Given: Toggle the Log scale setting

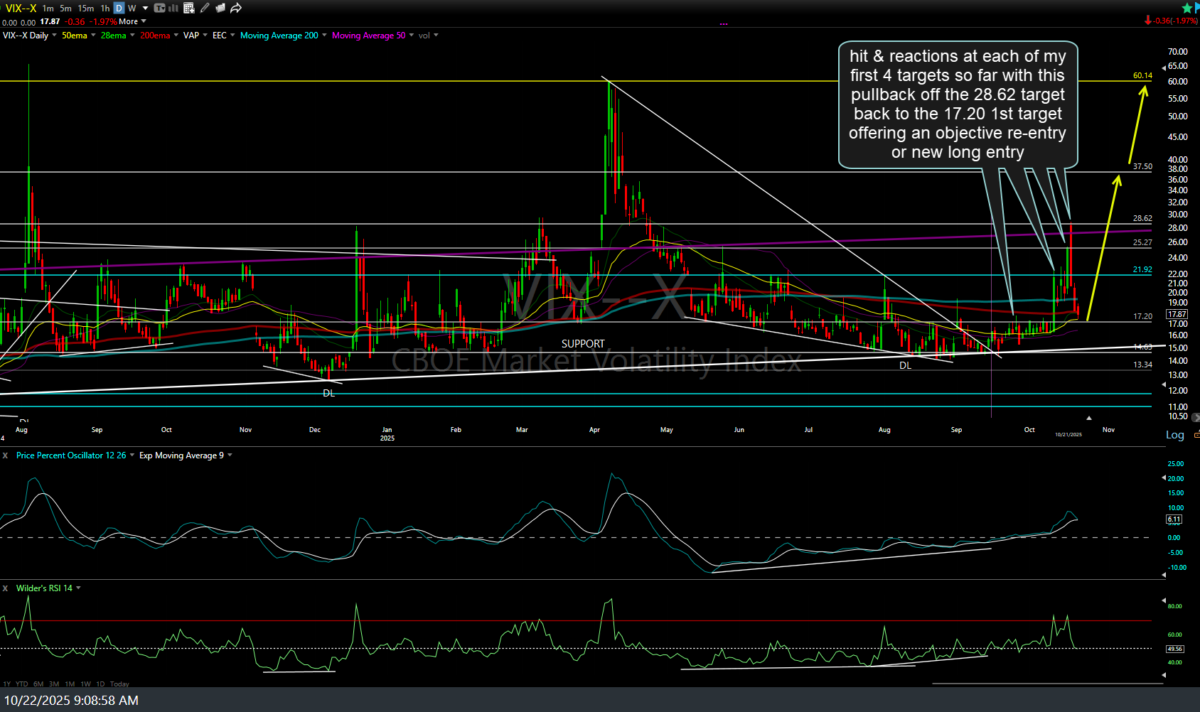Looking at the screenshot, I should pyautogui.click(x=1172, y=435).
